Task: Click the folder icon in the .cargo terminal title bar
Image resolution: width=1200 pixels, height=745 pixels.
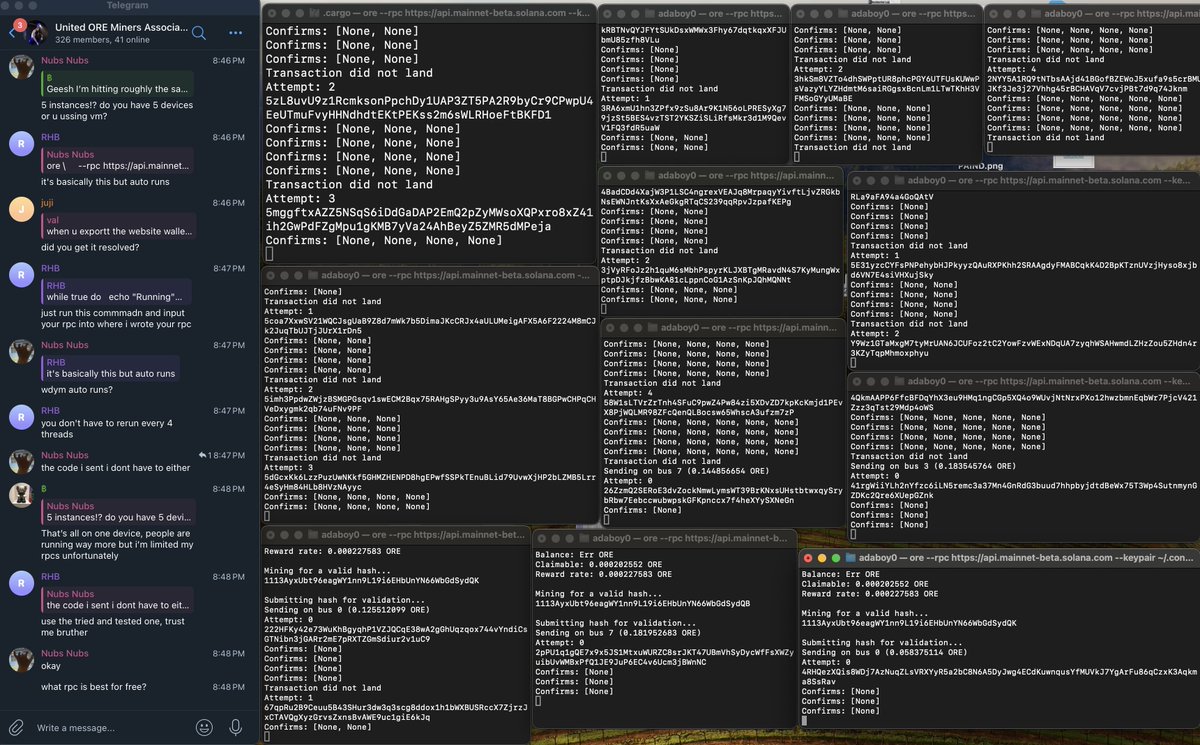Action: 315,13
